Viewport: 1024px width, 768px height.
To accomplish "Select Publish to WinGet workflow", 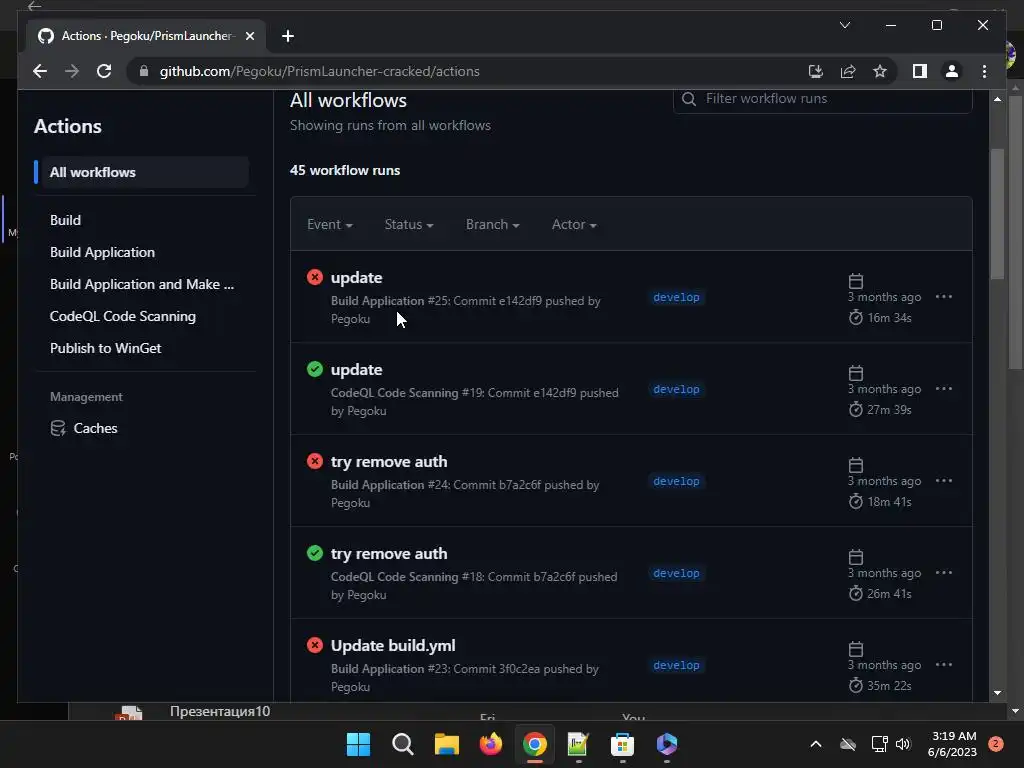I will [x=105, y=348].
